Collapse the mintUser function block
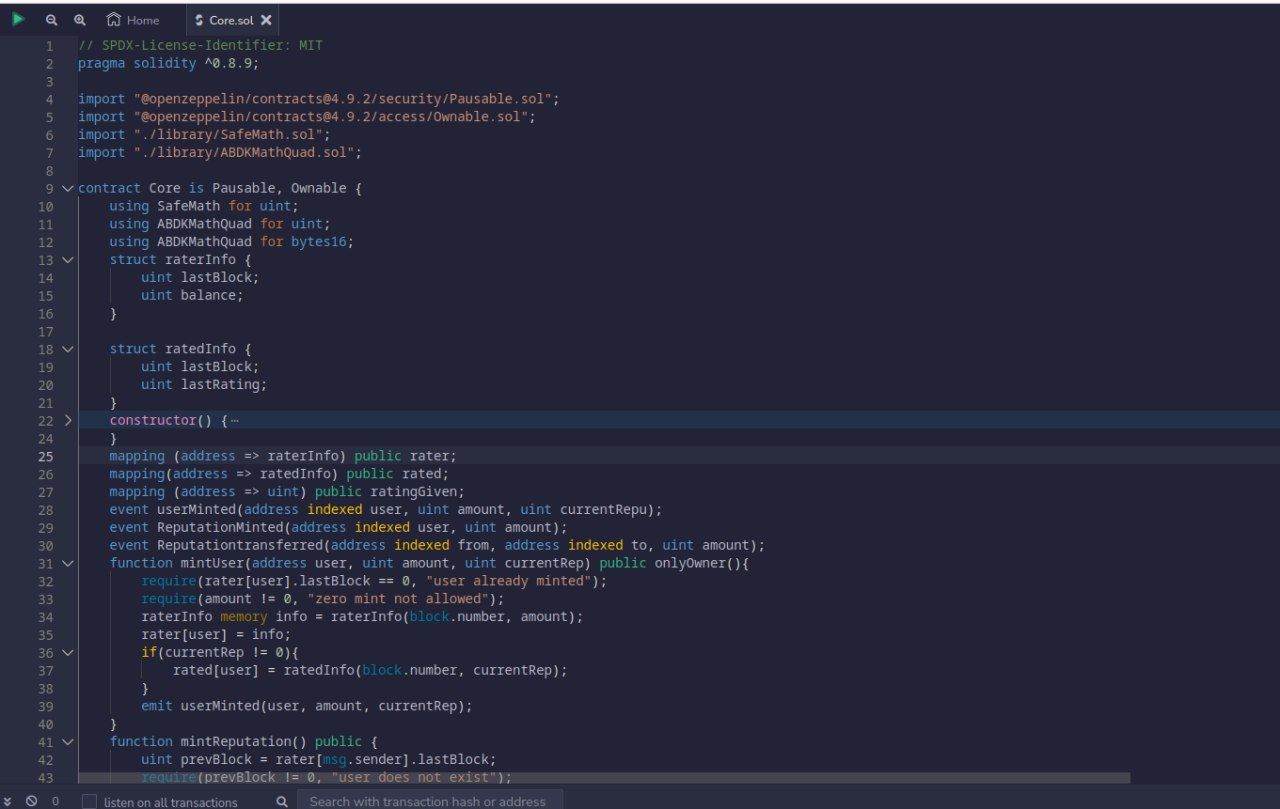Image resolution: width=1280 pixels, height=809 pixels. click(x=67, y=563)
